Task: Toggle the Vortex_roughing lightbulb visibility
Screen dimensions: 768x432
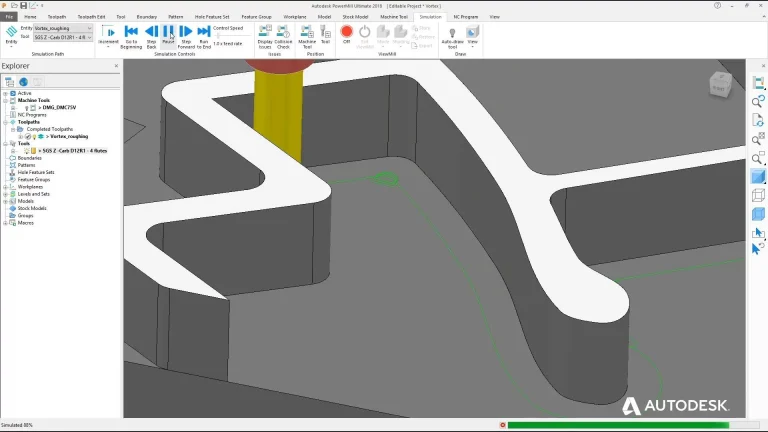Action: click(x=34, y=137)
